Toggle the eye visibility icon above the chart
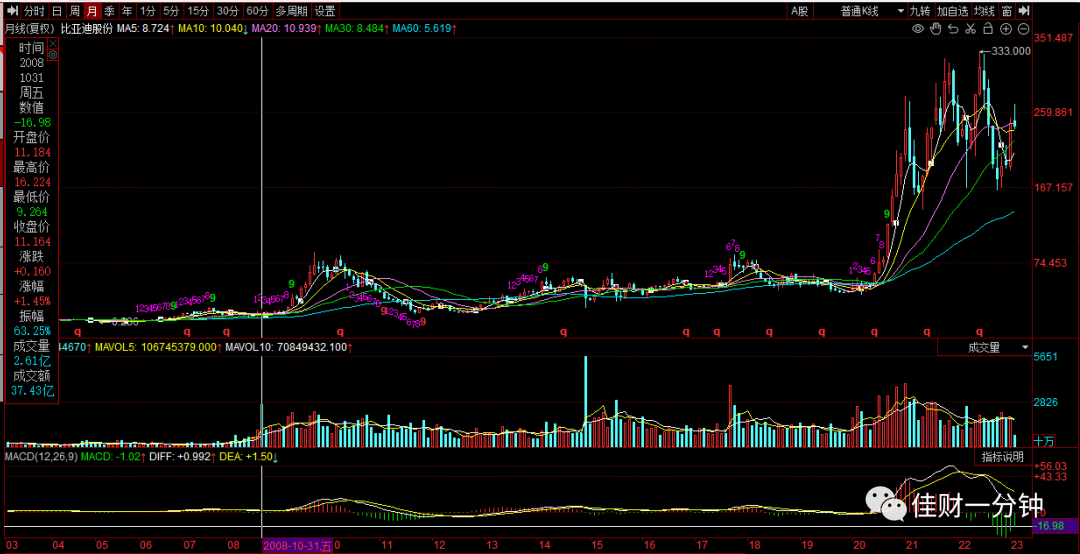This screenshot has height=554, width=1080. (918, 29)
